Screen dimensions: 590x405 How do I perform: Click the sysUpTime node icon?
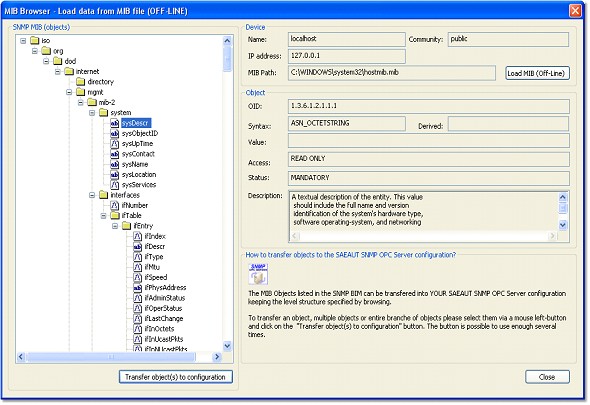click(x=115, y=144)
